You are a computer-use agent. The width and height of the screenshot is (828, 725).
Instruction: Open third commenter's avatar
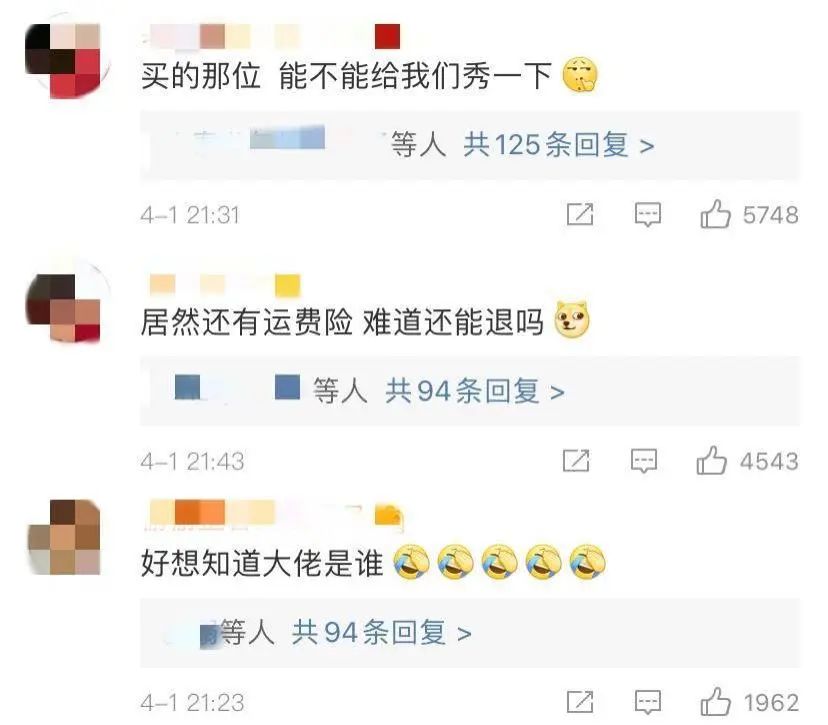(64, 537)
